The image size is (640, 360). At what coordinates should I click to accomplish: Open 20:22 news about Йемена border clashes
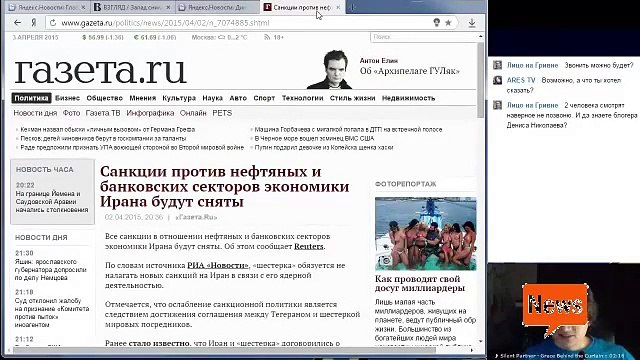pyautogui.click(x=52, y=202)
